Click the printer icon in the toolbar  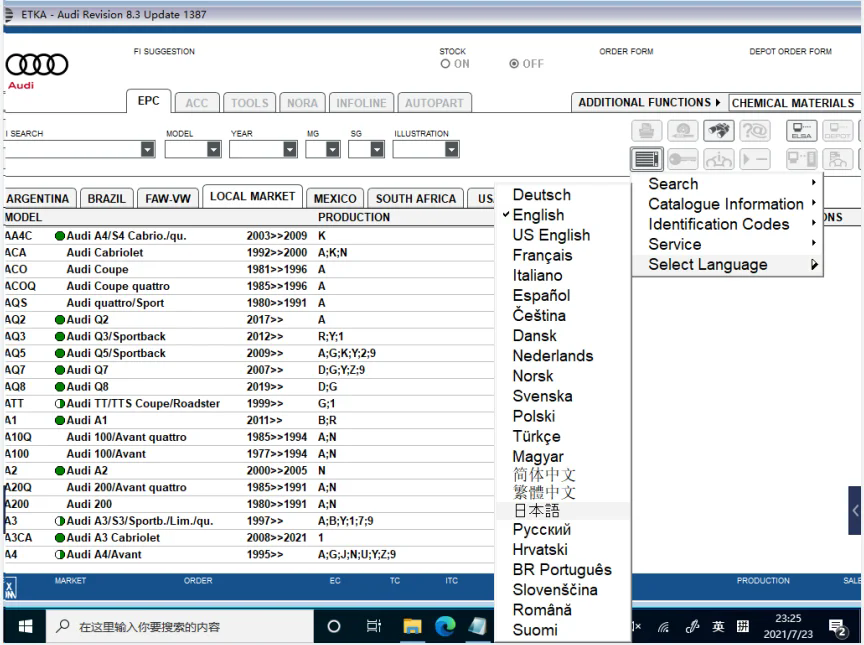coord(648,130)
